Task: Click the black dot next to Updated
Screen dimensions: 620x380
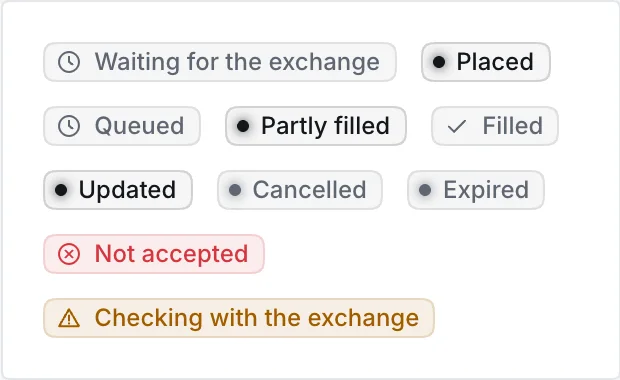Action: pyautogui.click(x=61, y=190)
